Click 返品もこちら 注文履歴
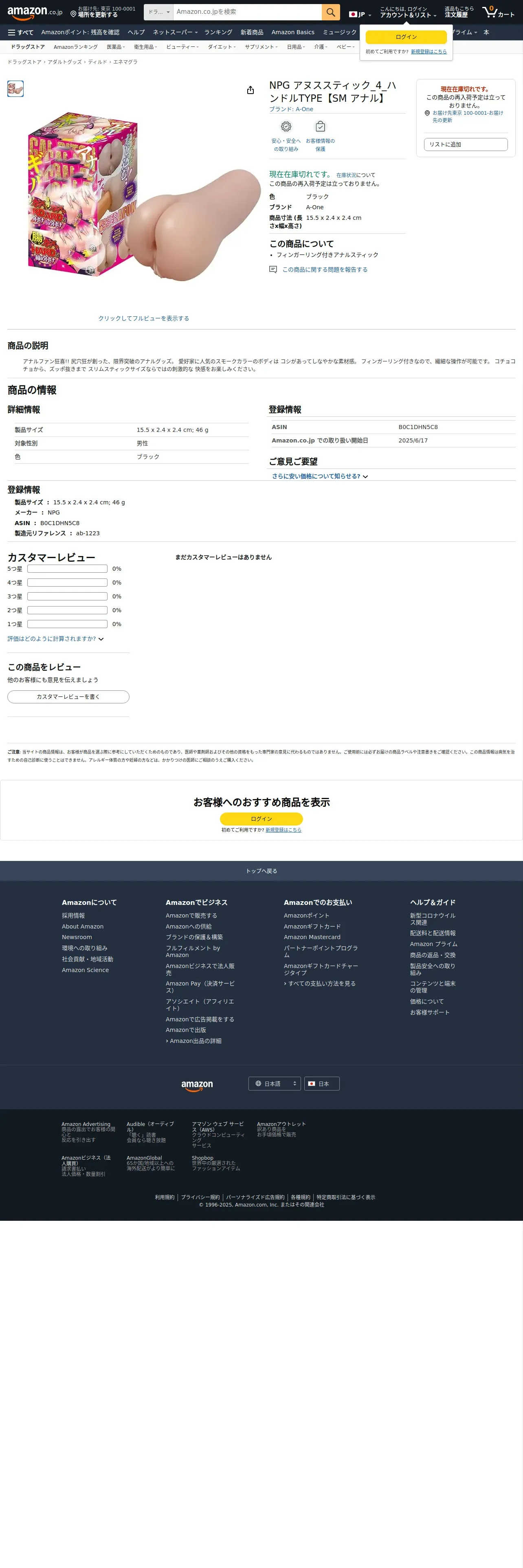The image size is (523, 1568). point(459,12)
